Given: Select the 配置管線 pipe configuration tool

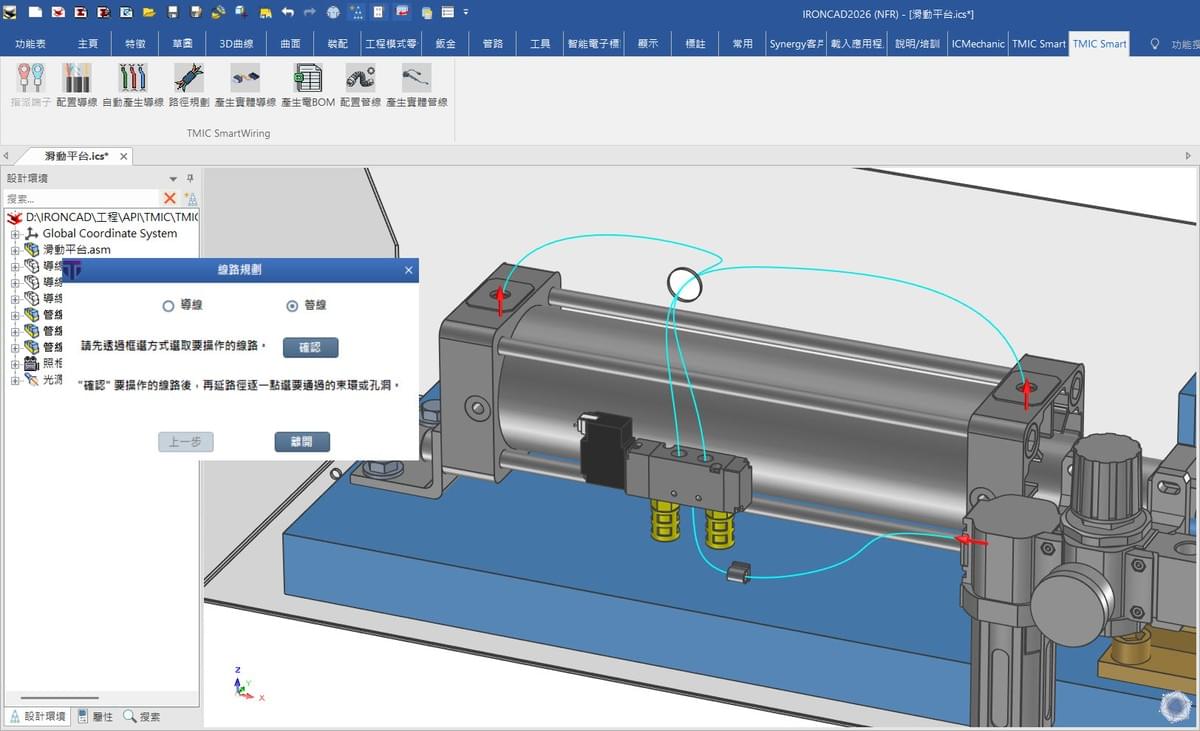Looking at the screenshot, I should click(360, 78).
